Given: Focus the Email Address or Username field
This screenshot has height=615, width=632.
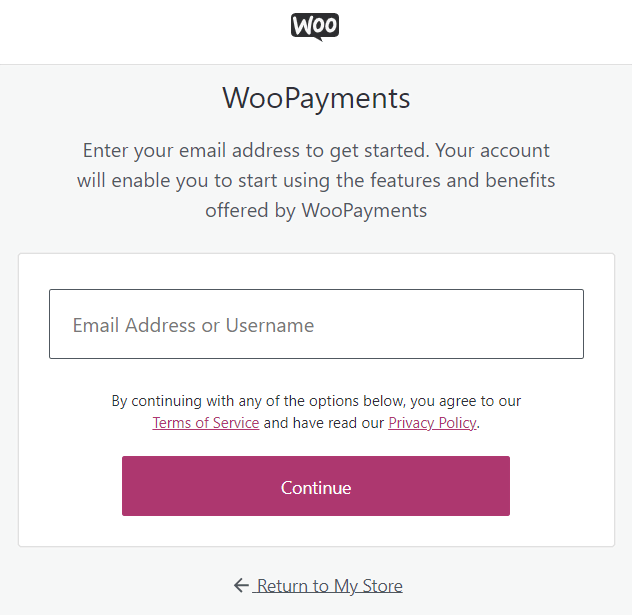Looking at the screenshot, I should 316,324.
